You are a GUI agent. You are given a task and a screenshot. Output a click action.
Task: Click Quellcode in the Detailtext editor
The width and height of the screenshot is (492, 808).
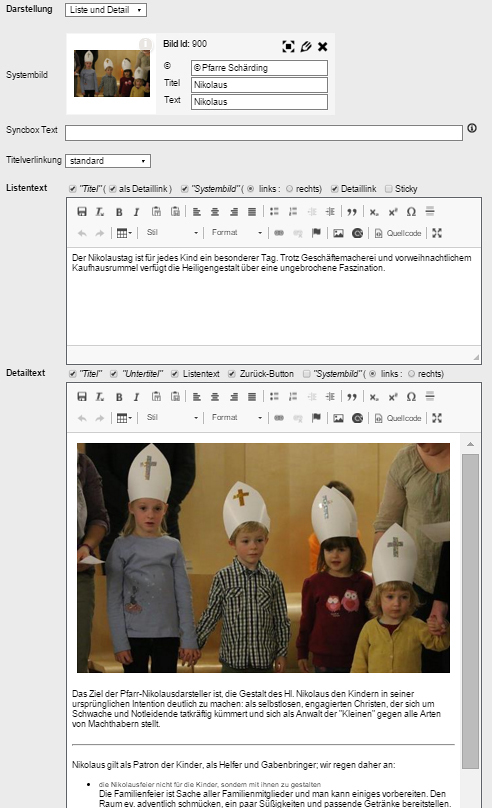pos(398,418)
